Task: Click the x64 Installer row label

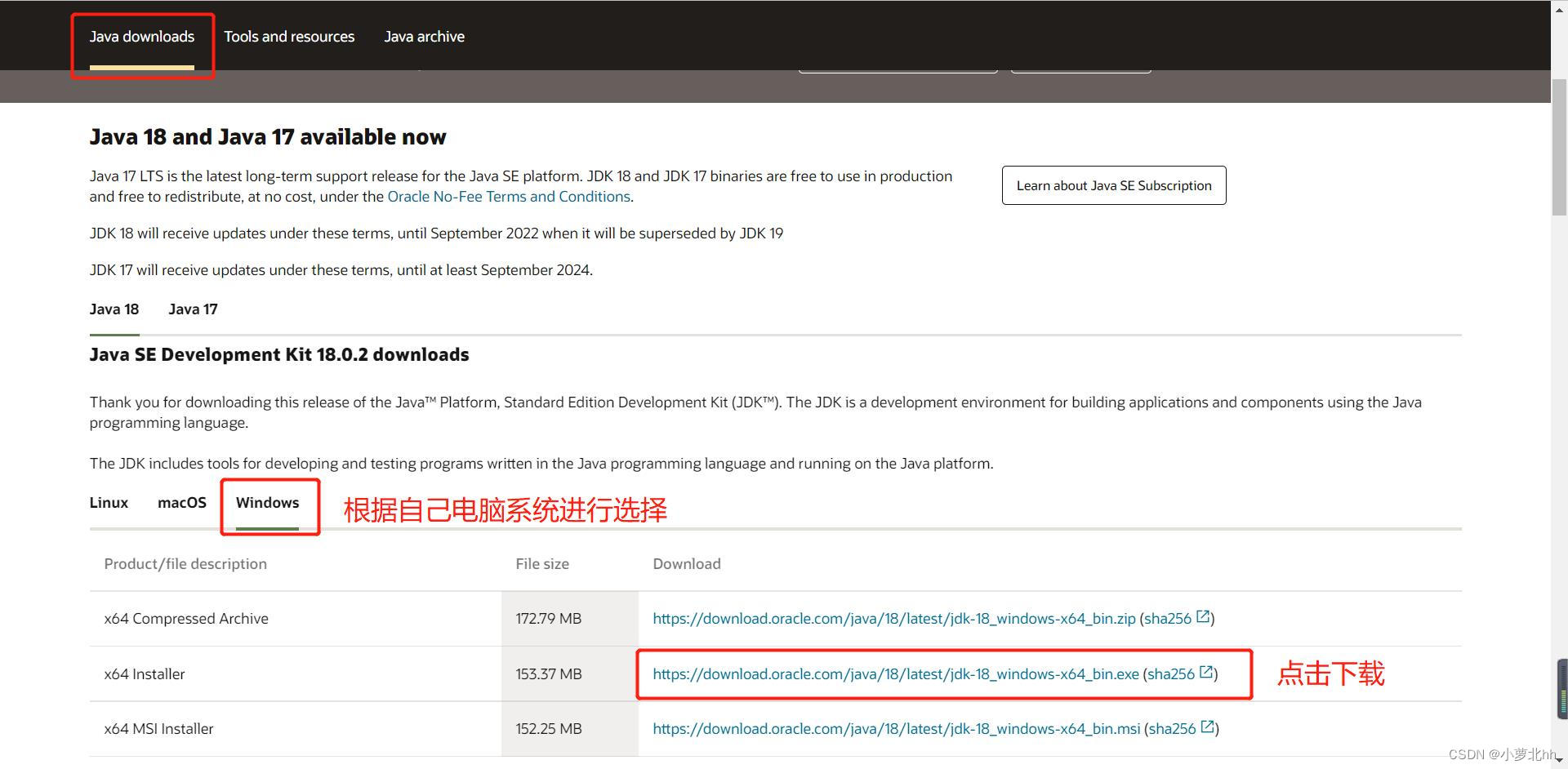Action: [145, 674]
